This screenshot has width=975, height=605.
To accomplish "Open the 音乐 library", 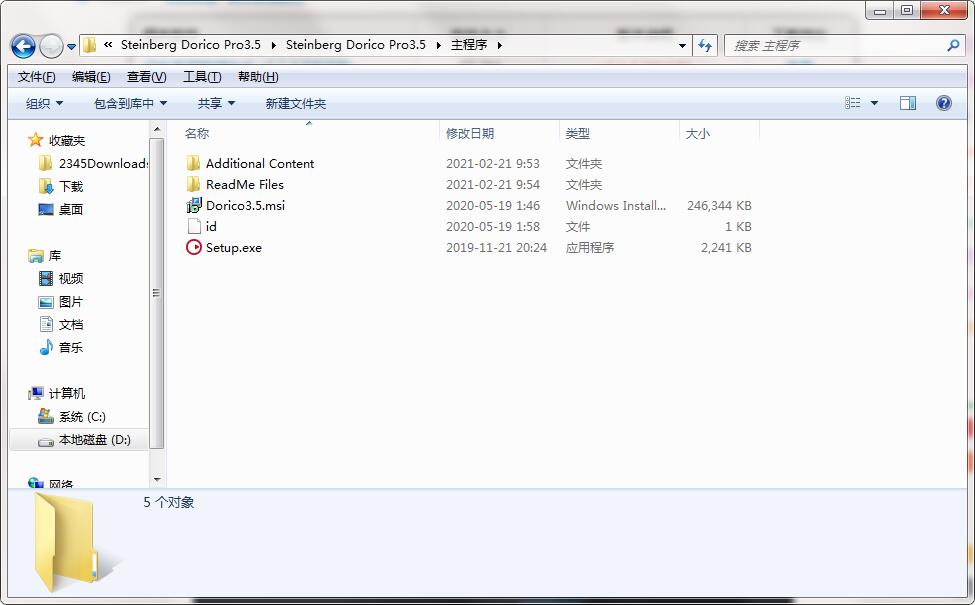I will (70, 348).
